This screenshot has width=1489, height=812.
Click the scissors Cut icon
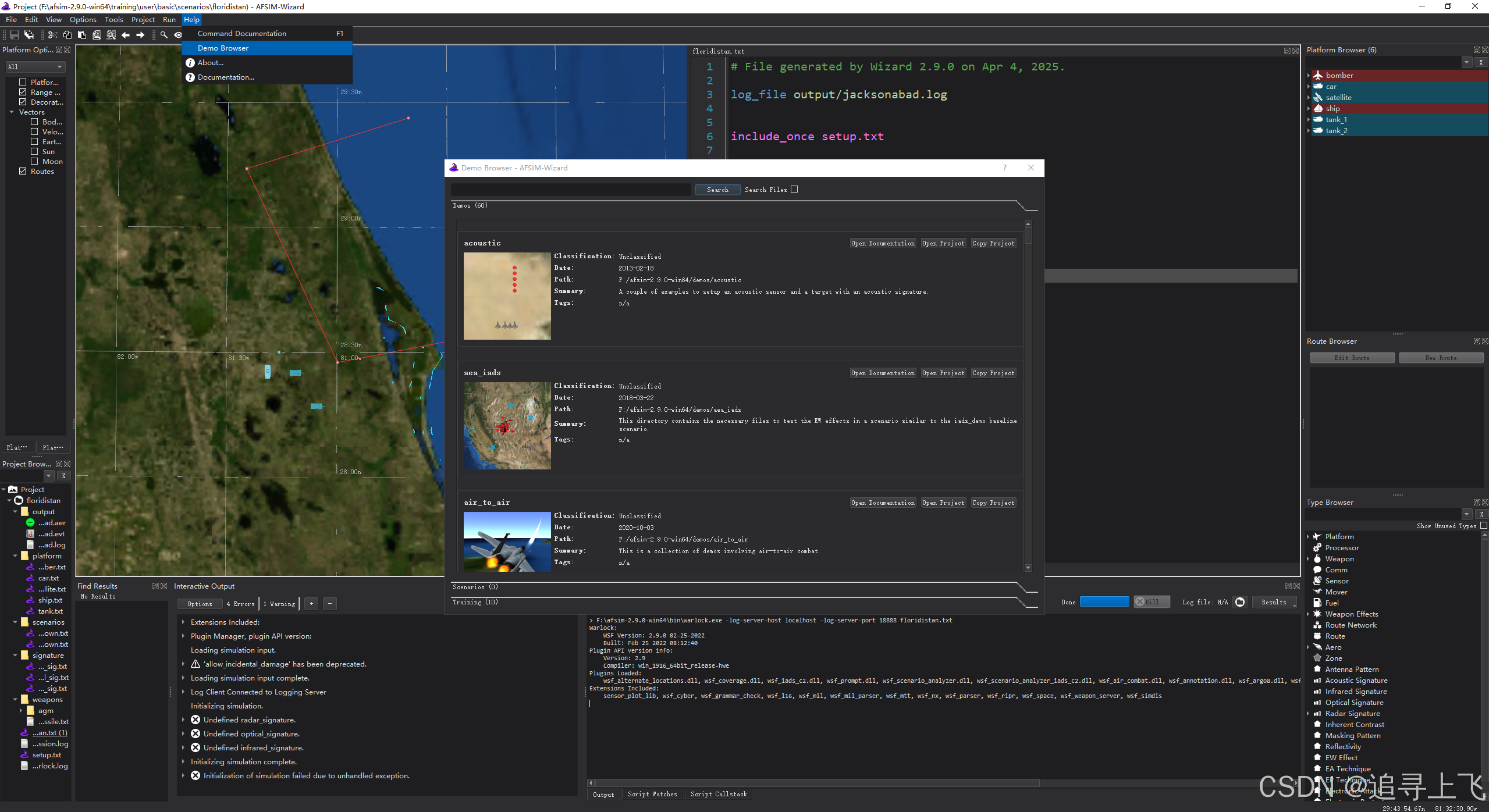click(52, 35)
